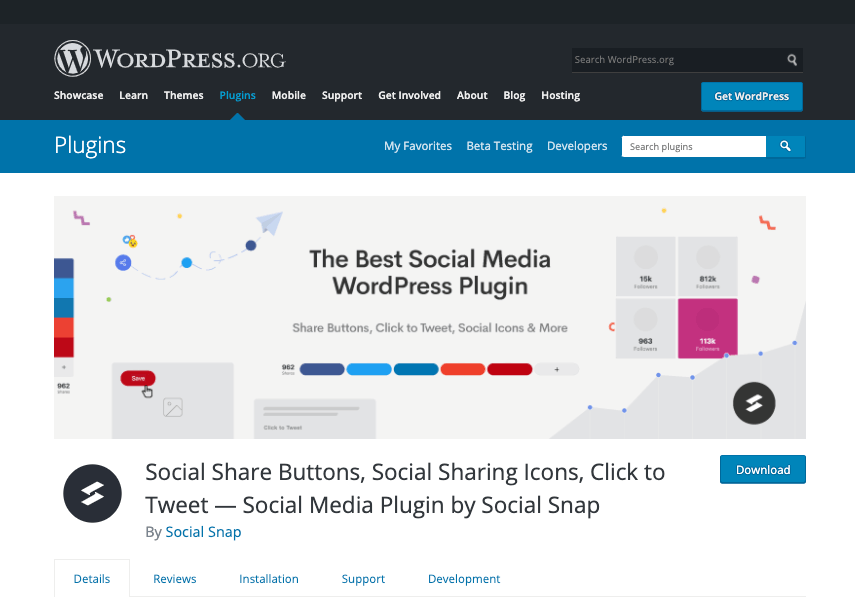Open the Blog menu item
Image resolution: width=855 pixels, height=613 pixels.
[514, 95]
